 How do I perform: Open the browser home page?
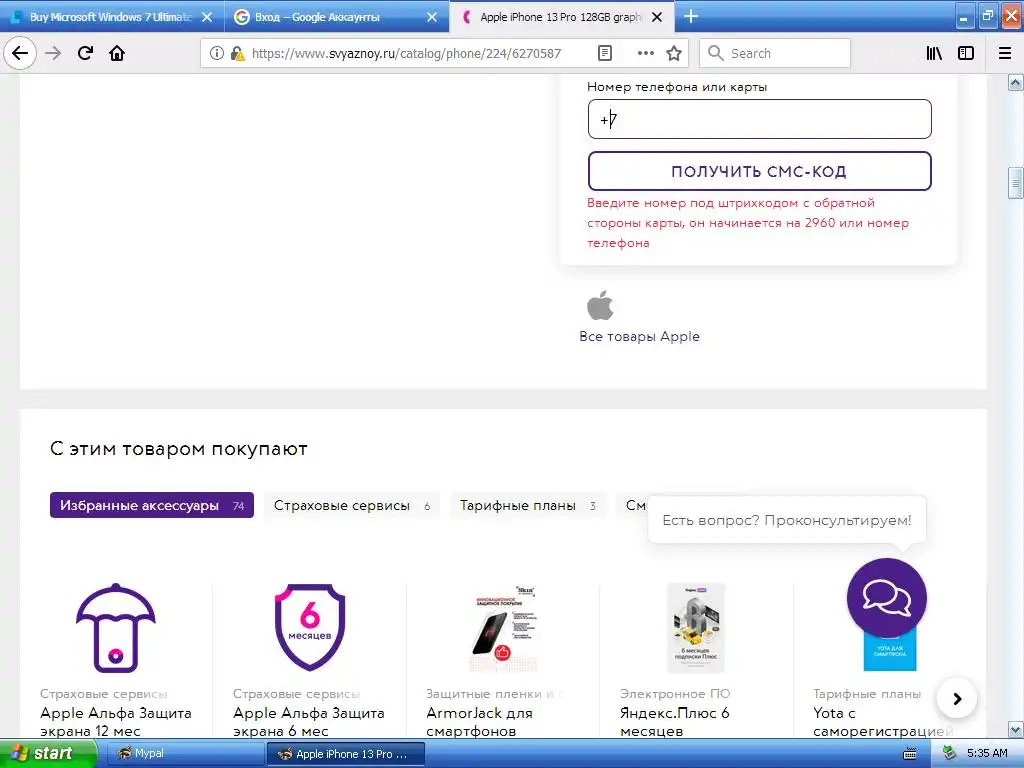click(x=117, y=53)
